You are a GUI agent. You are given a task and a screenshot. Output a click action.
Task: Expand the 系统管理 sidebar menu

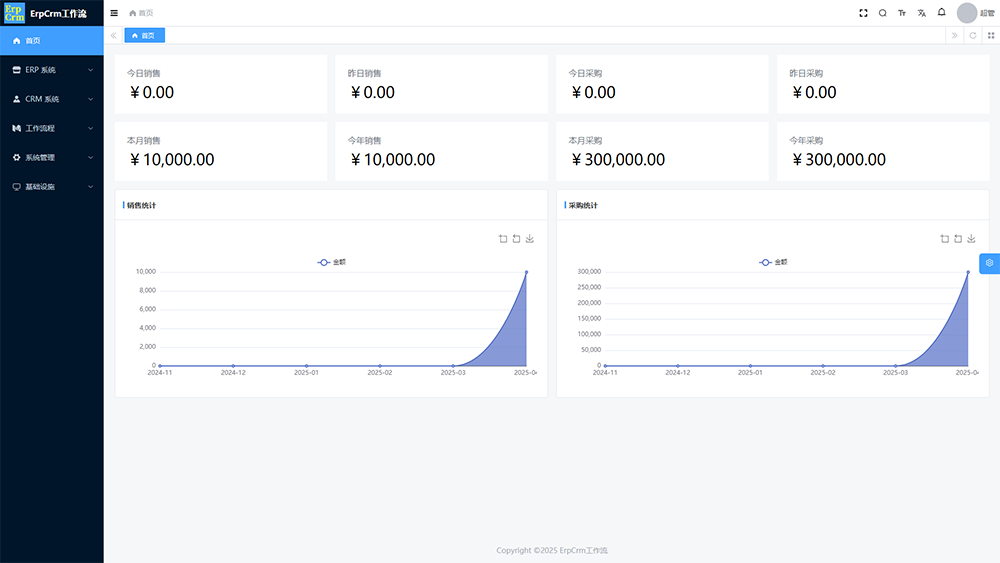[52, 157]
